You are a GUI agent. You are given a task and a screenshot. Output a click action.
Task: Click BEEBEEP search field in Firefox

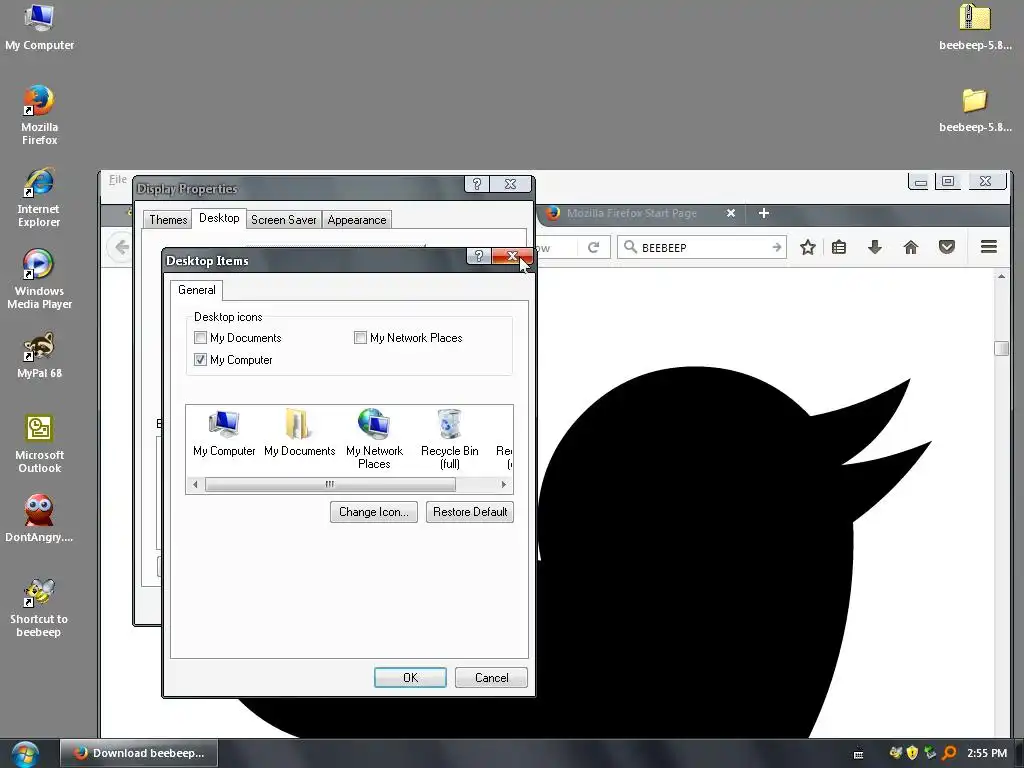(x=701, y=248)
